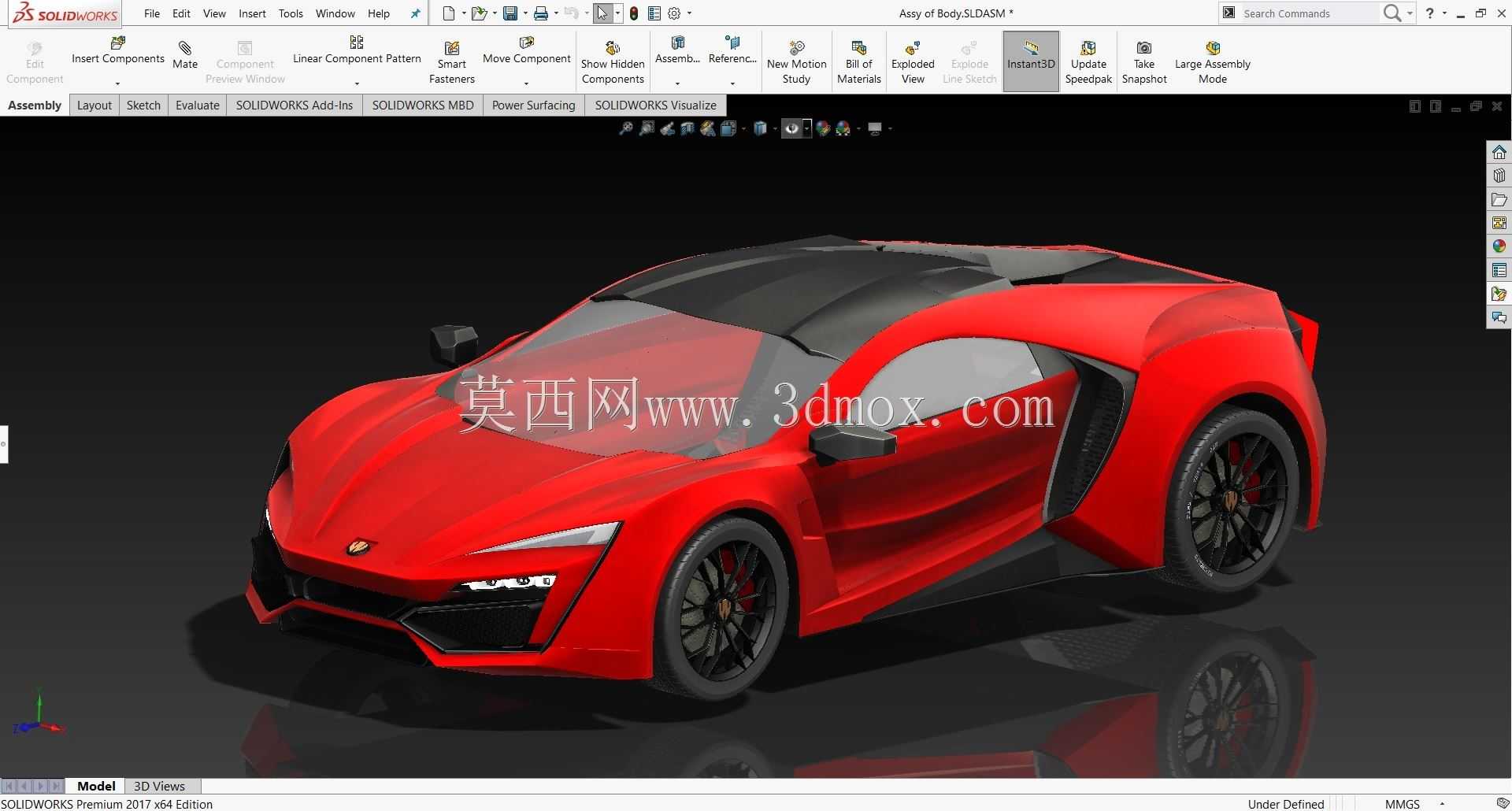Open Custom Properties task pane icon
The width and height of the screenshot is (1512, 811).
point(1499,270)
